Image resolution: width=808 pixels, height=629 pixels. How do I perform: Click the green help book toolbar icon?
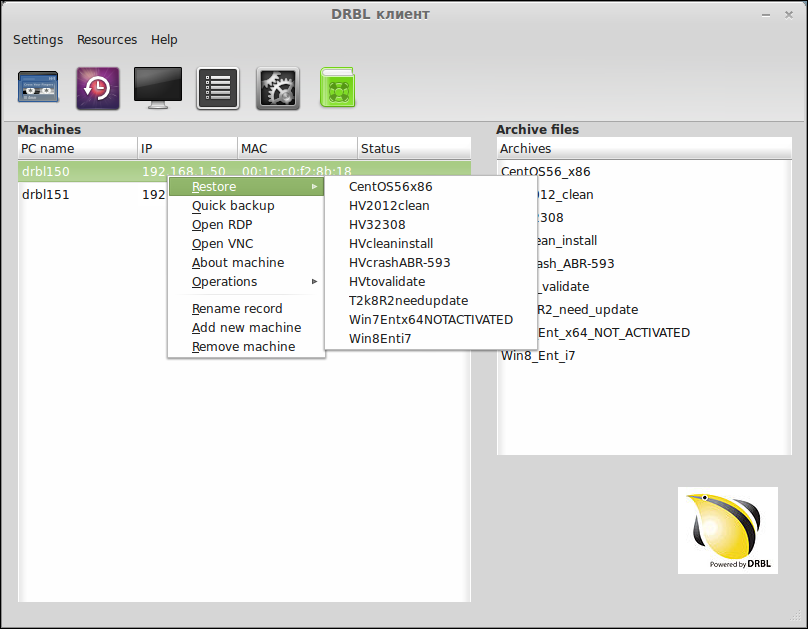[x=338, y=88]
